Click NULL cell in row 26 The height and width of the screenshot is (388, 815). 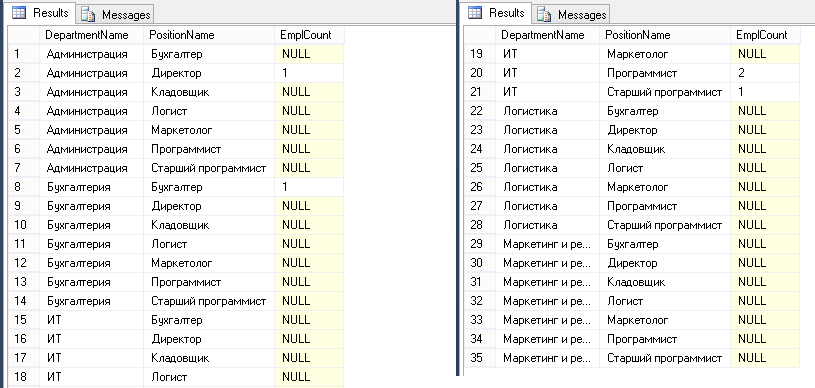[x=765, y=187]
